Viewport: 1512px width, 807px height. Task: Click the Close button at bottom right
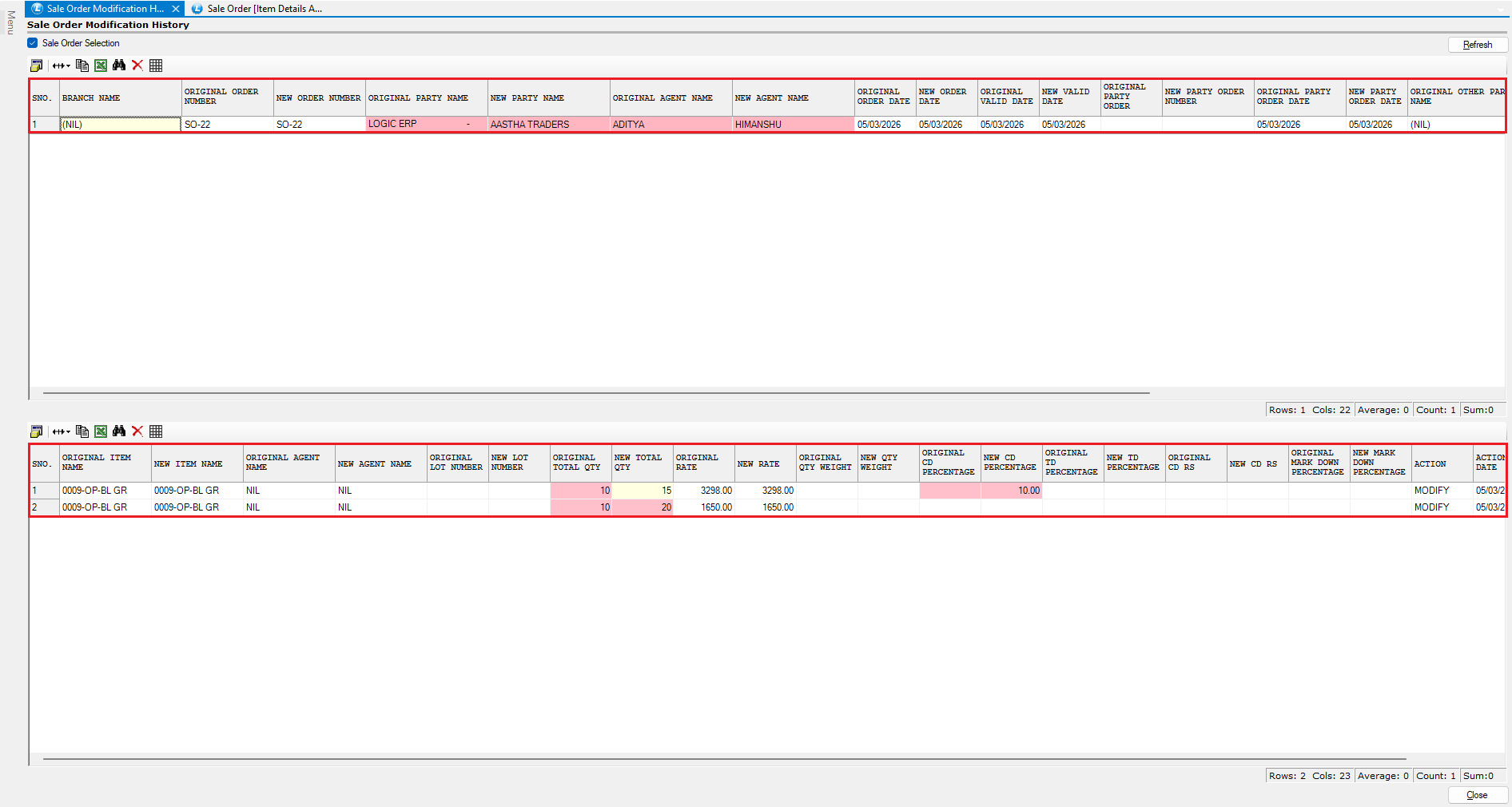[1477, 795]
